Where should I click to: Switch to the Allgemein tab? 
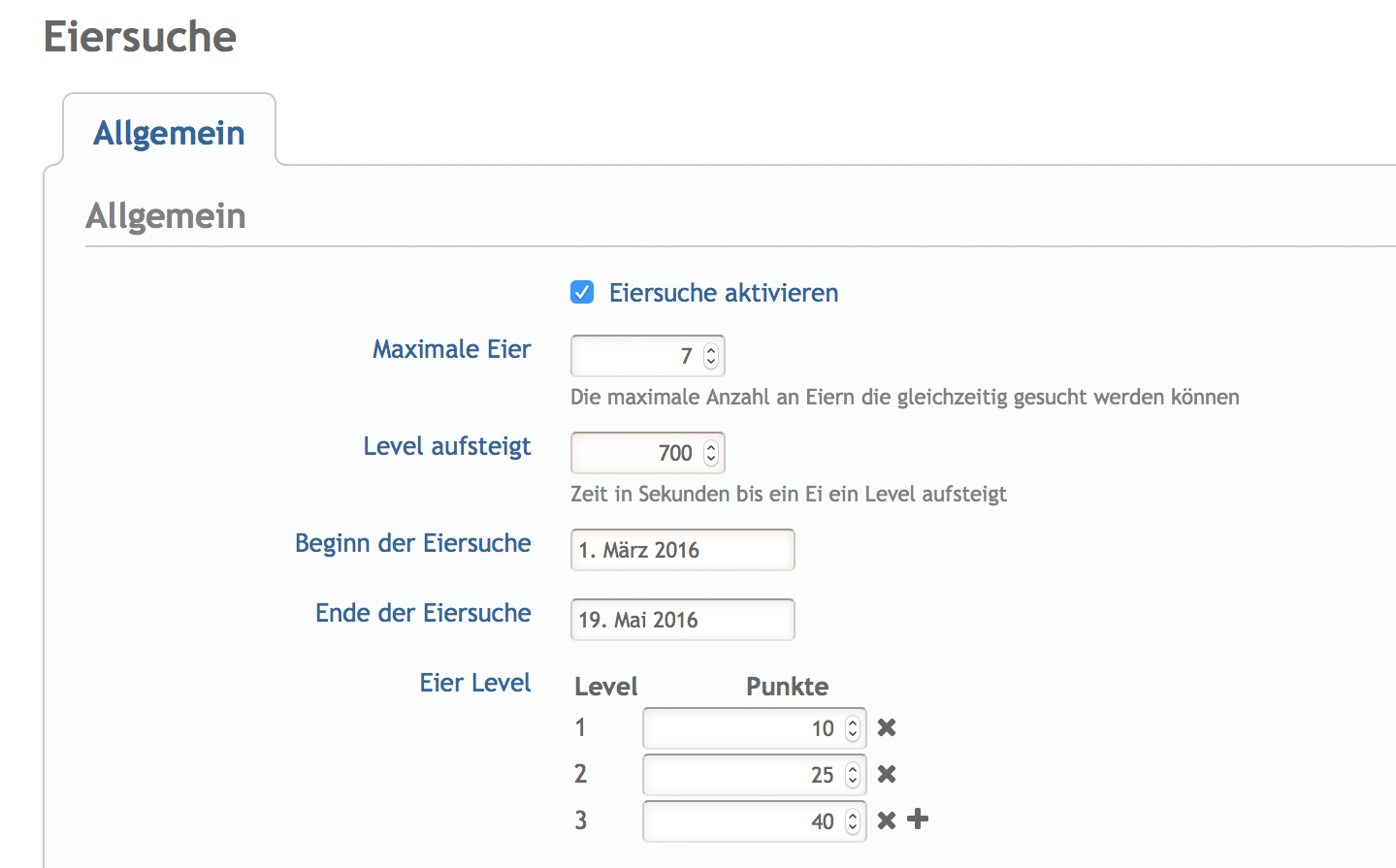[x=169, y=133]
